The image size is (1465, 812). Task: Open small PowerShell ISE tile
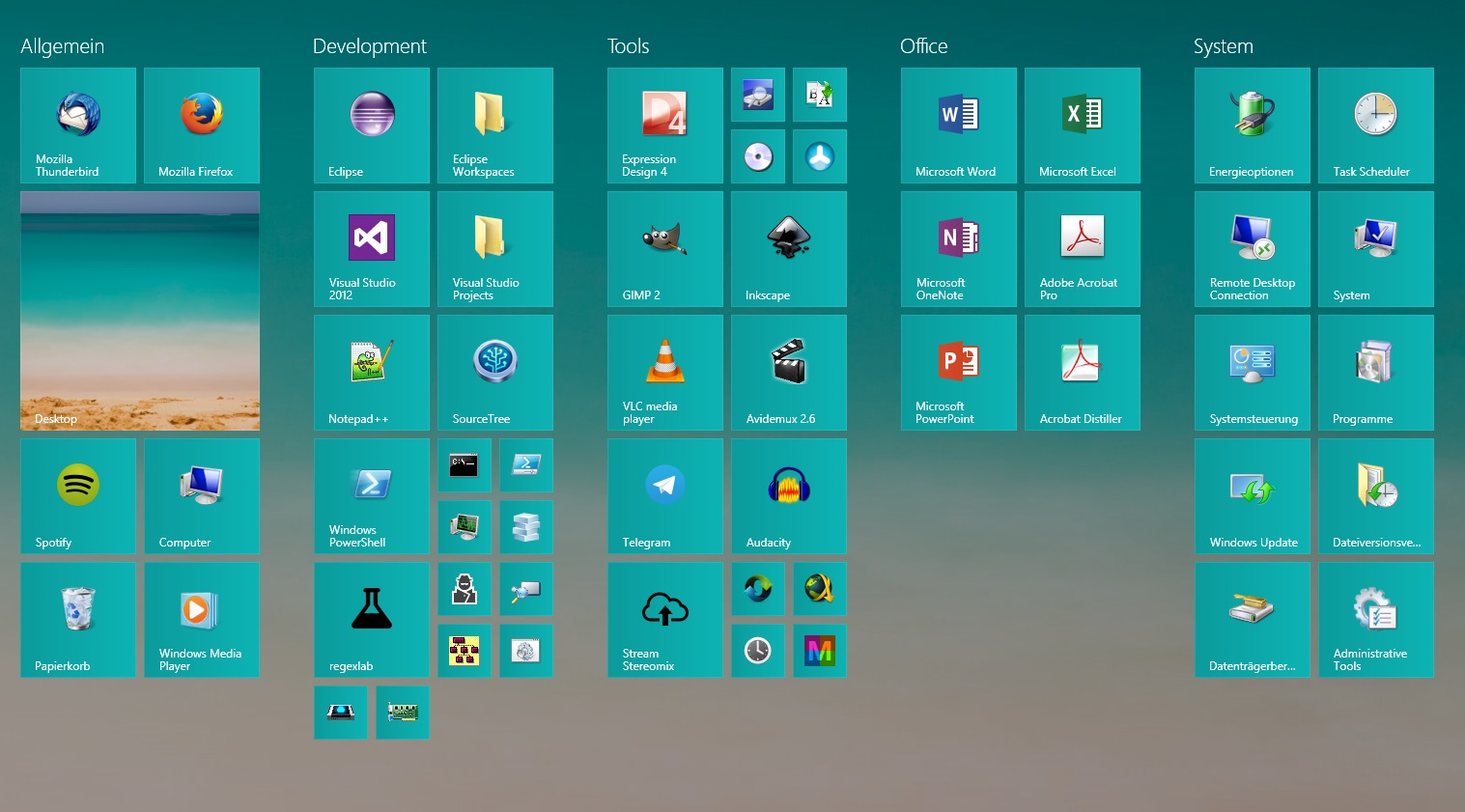(526, 465)
